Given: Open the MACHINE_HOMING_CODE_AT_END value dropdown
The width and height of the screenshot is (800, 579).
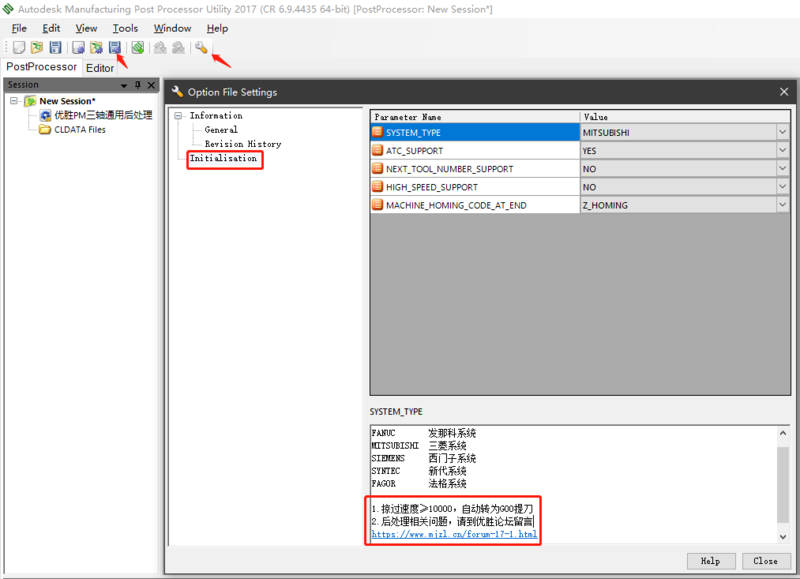Looking at the screenshot, I should tap(783, 205).
